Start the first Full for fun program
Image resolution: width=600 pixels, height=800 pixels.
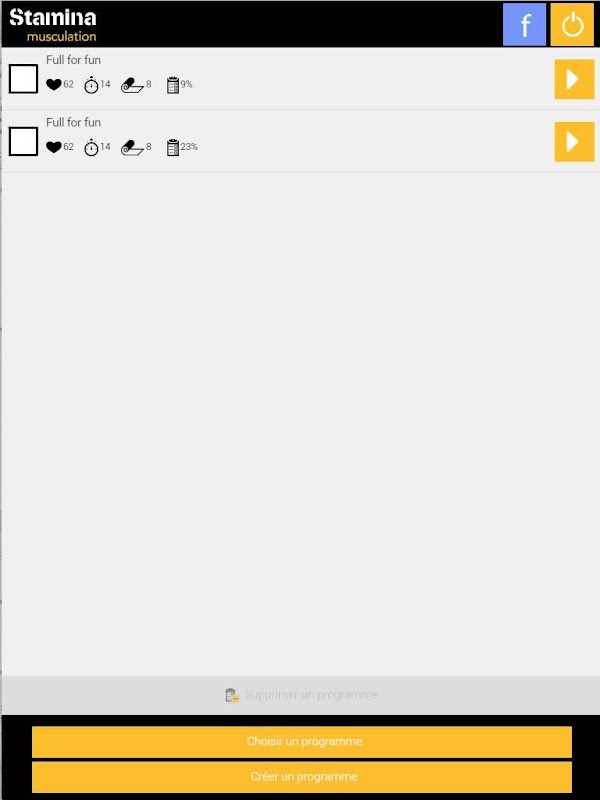click(574, 79)
